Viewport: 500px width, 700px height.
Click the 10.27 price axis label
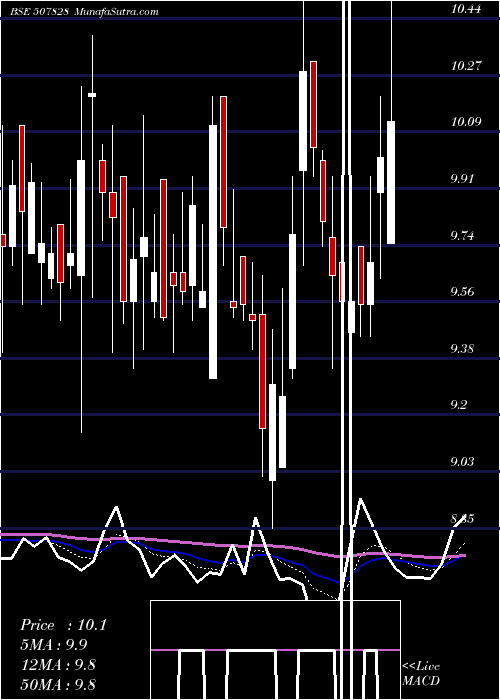(x=467, y=66)
